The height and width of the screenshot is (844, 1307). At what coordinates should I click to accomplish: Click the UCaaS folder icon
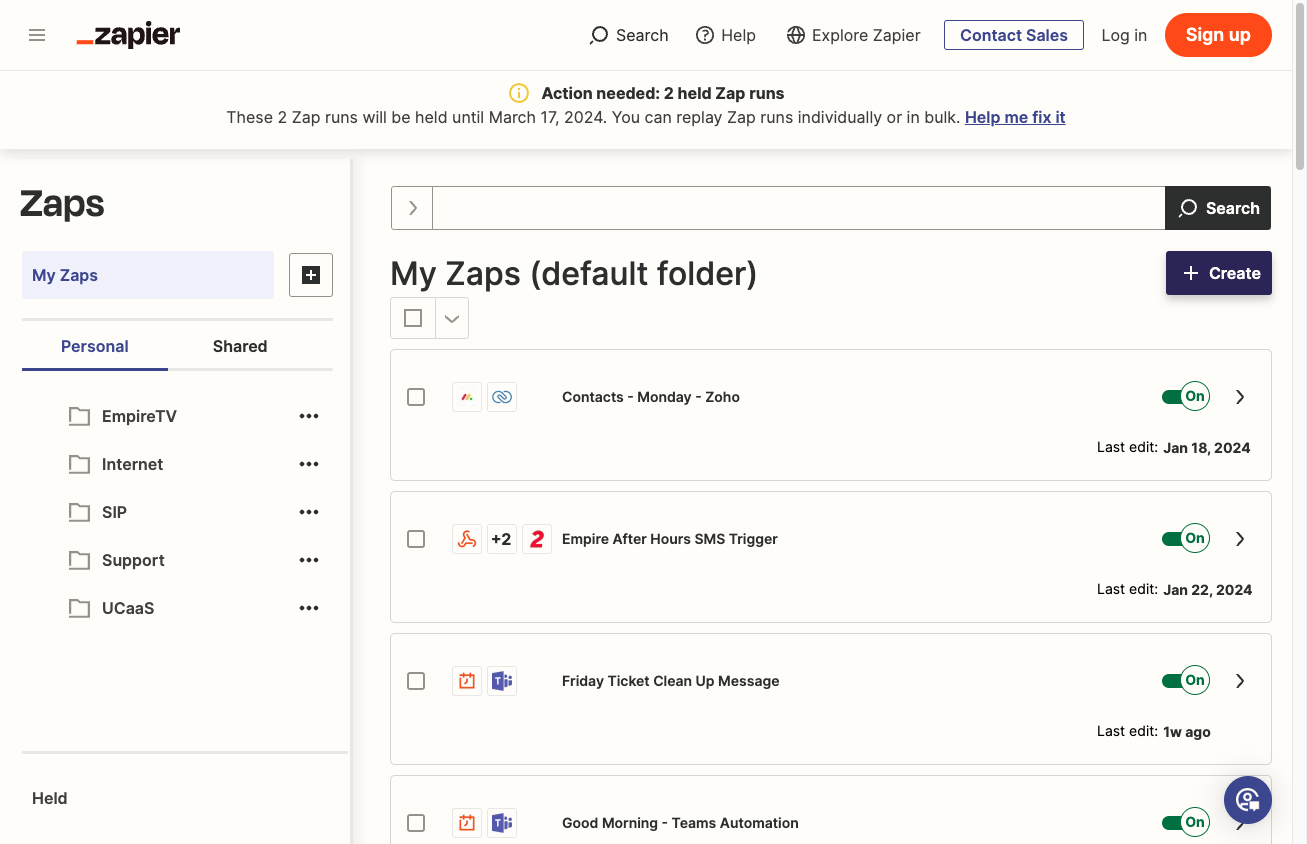(x=79, y=608)
